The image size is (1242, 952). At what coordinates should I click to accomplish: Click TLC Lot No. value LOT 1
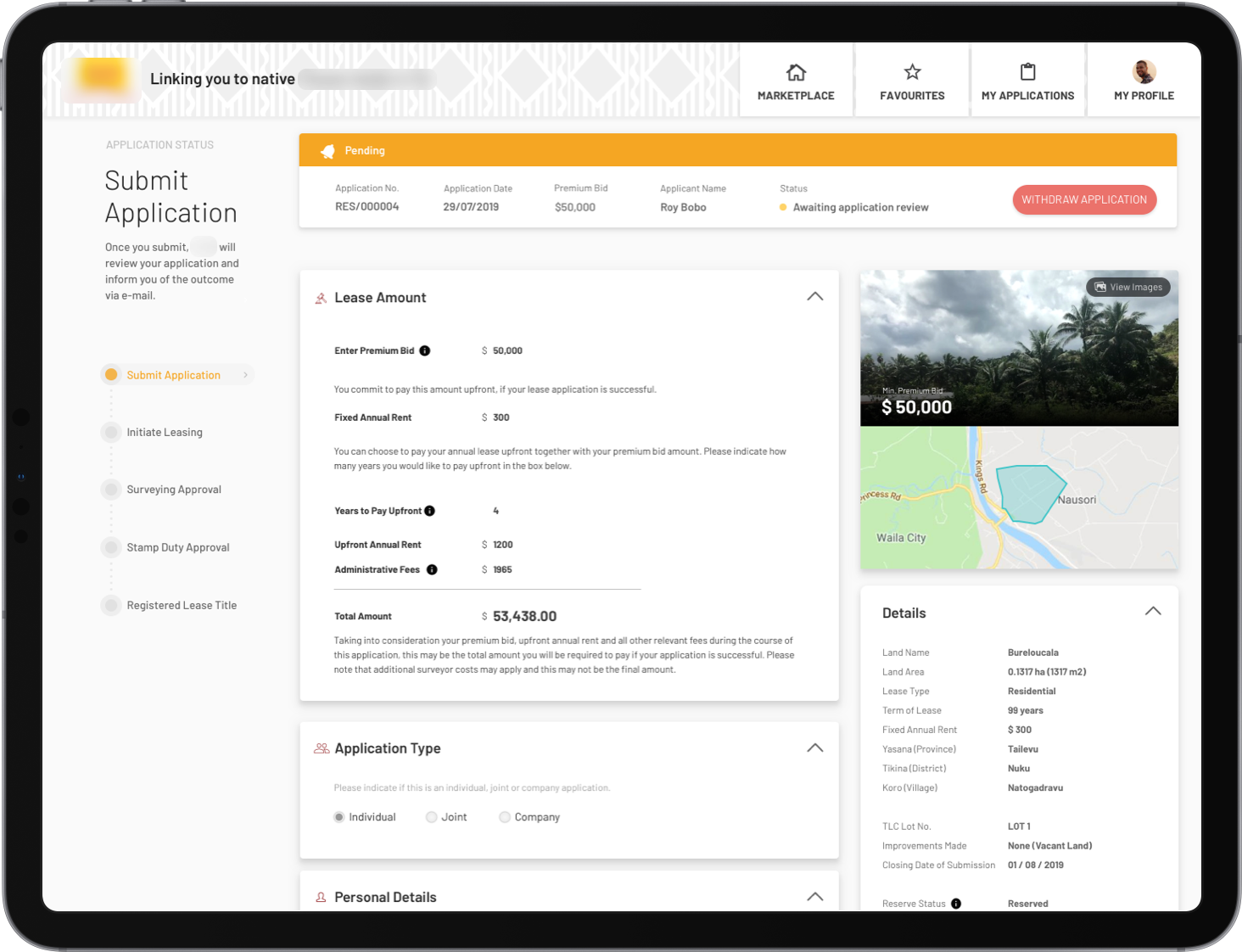coord(1019,826)
